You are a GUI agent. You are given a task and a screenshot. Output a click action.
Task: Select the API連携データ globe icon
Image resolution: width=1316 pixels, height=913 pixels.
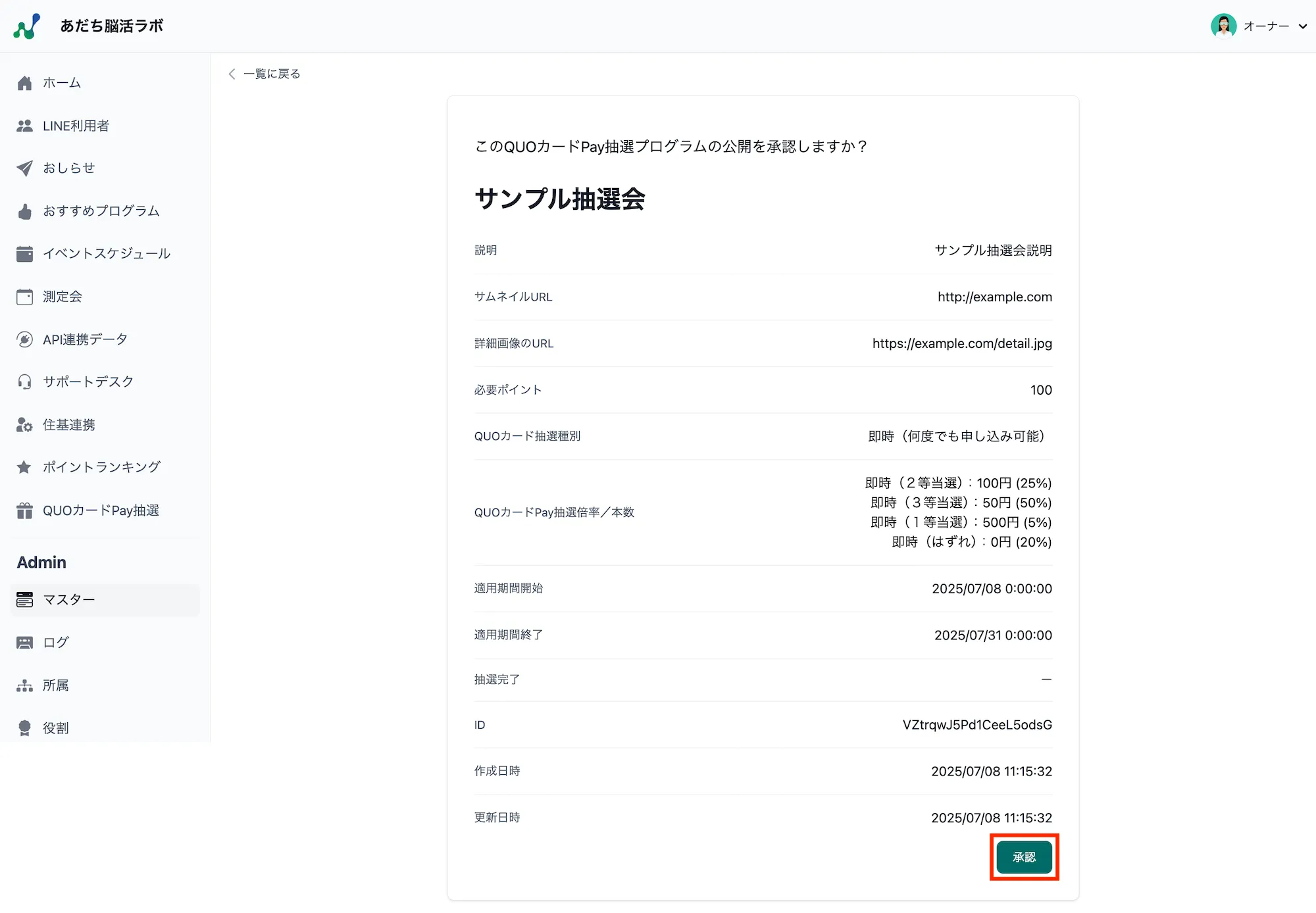[x=25, y=339]
